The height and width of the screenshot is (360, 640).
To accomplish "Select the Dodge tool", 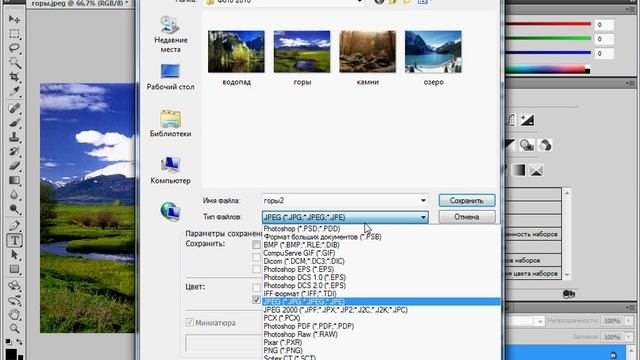I will pyautogui.click(x=14, y=209).
